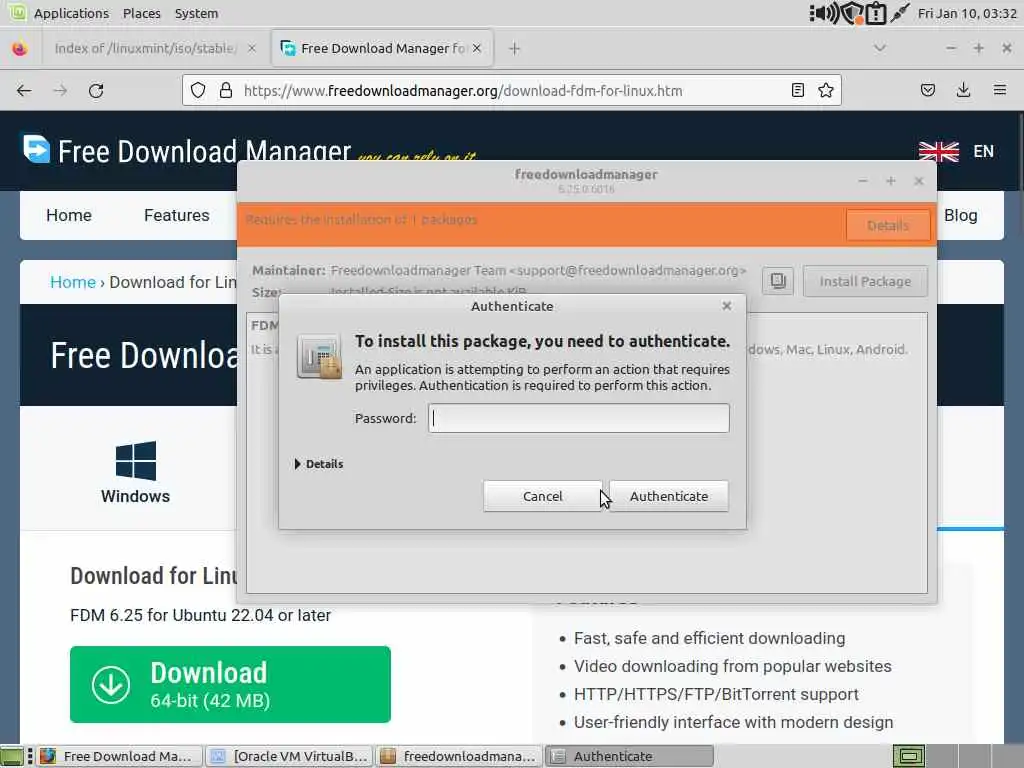Open the EN language selector
The image size is (1024, 768).
[x=984, y=152]
